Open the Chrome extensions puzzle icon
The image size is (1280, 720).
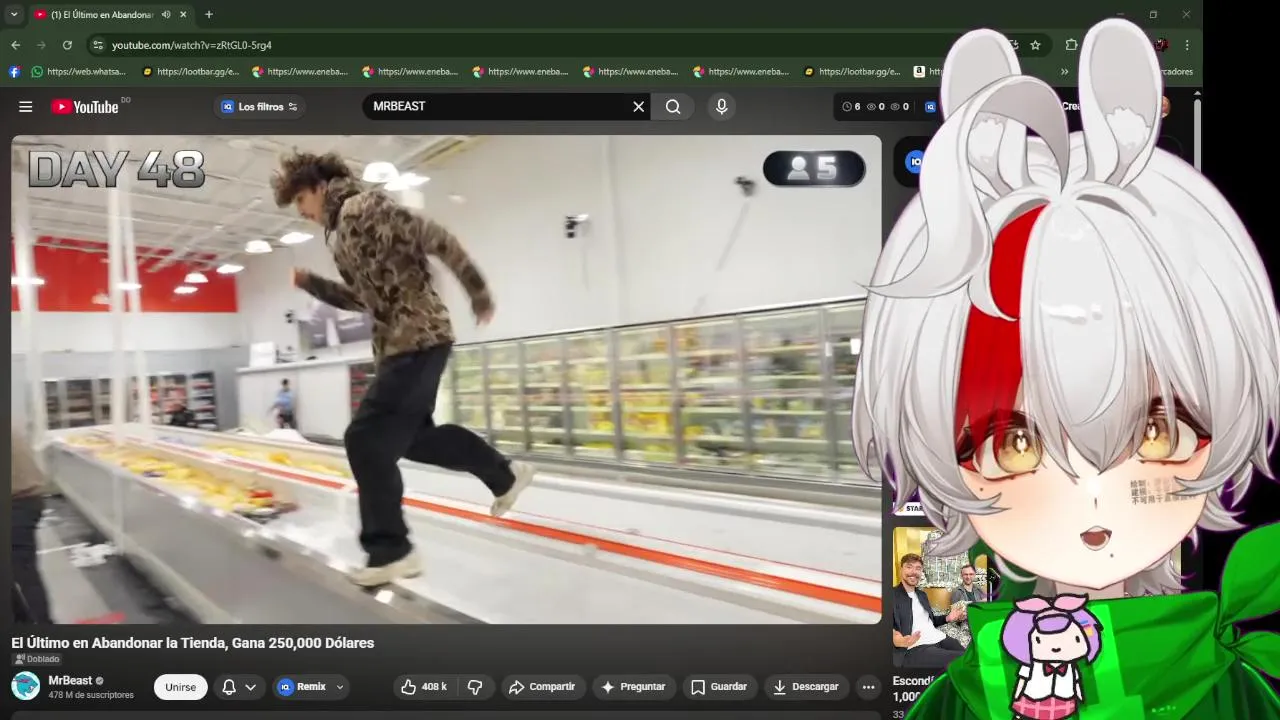pos(1071,45)
